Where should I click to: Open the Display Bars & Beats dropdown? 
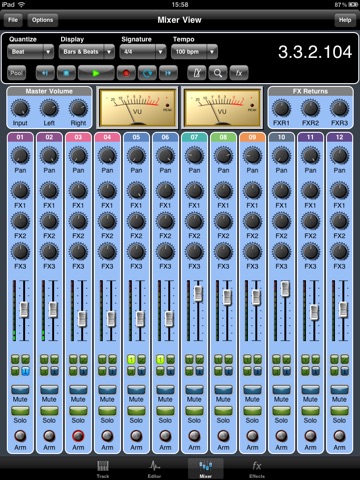pos(87,52)
